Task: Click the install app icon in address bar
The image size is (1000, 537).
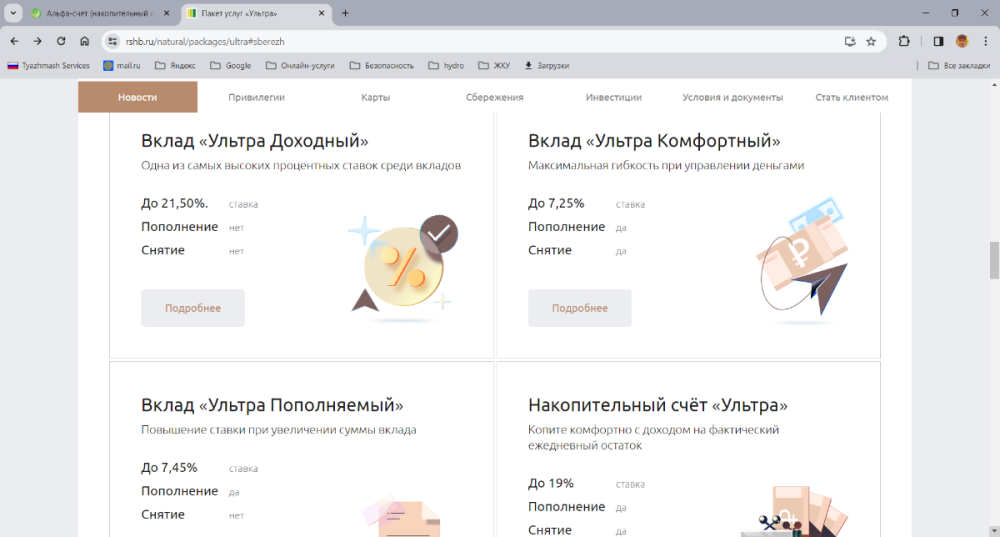Action: click(850, 41)
